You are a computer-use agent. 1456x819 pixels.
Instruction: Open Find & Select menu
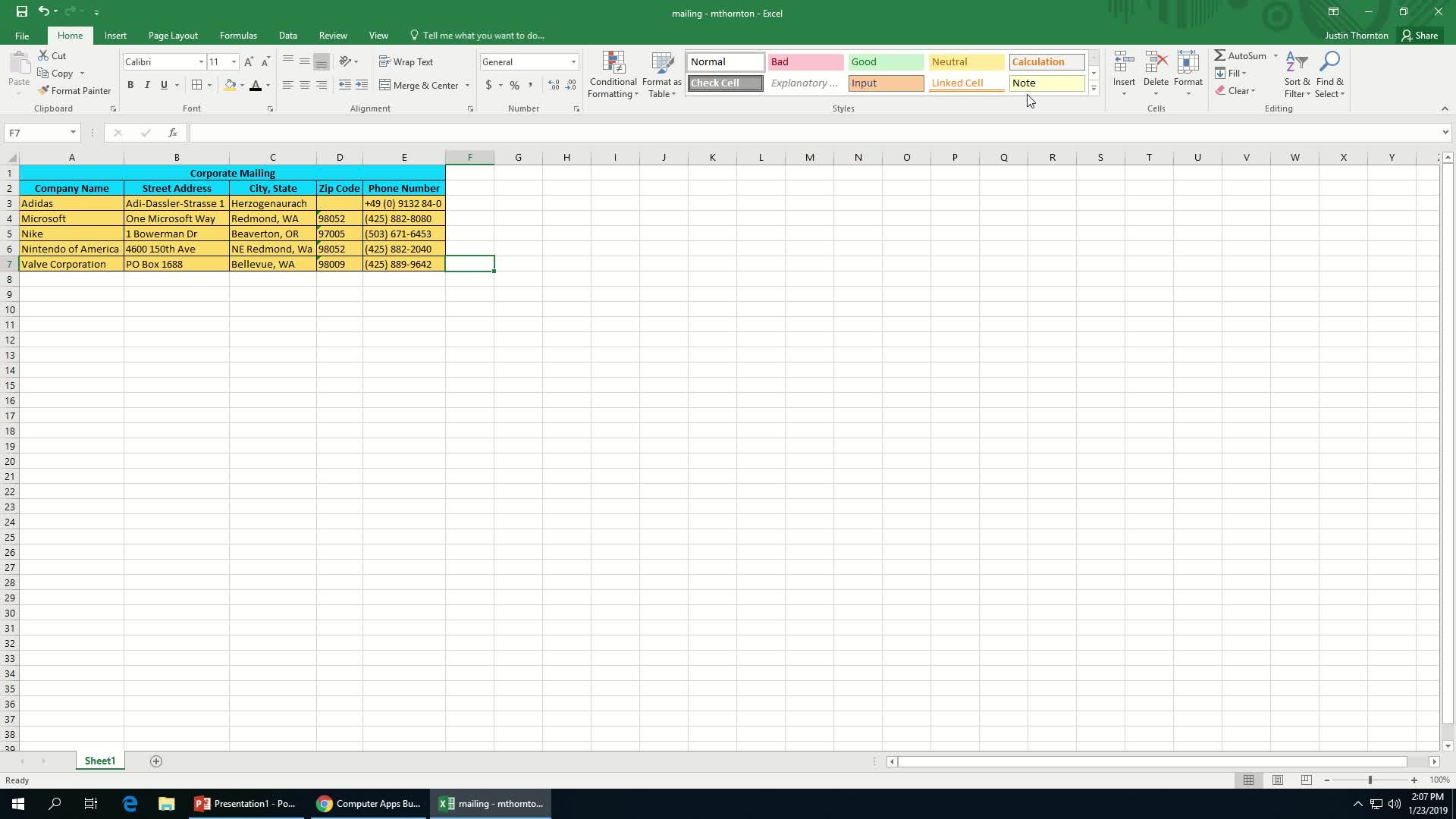[1329, 74]
